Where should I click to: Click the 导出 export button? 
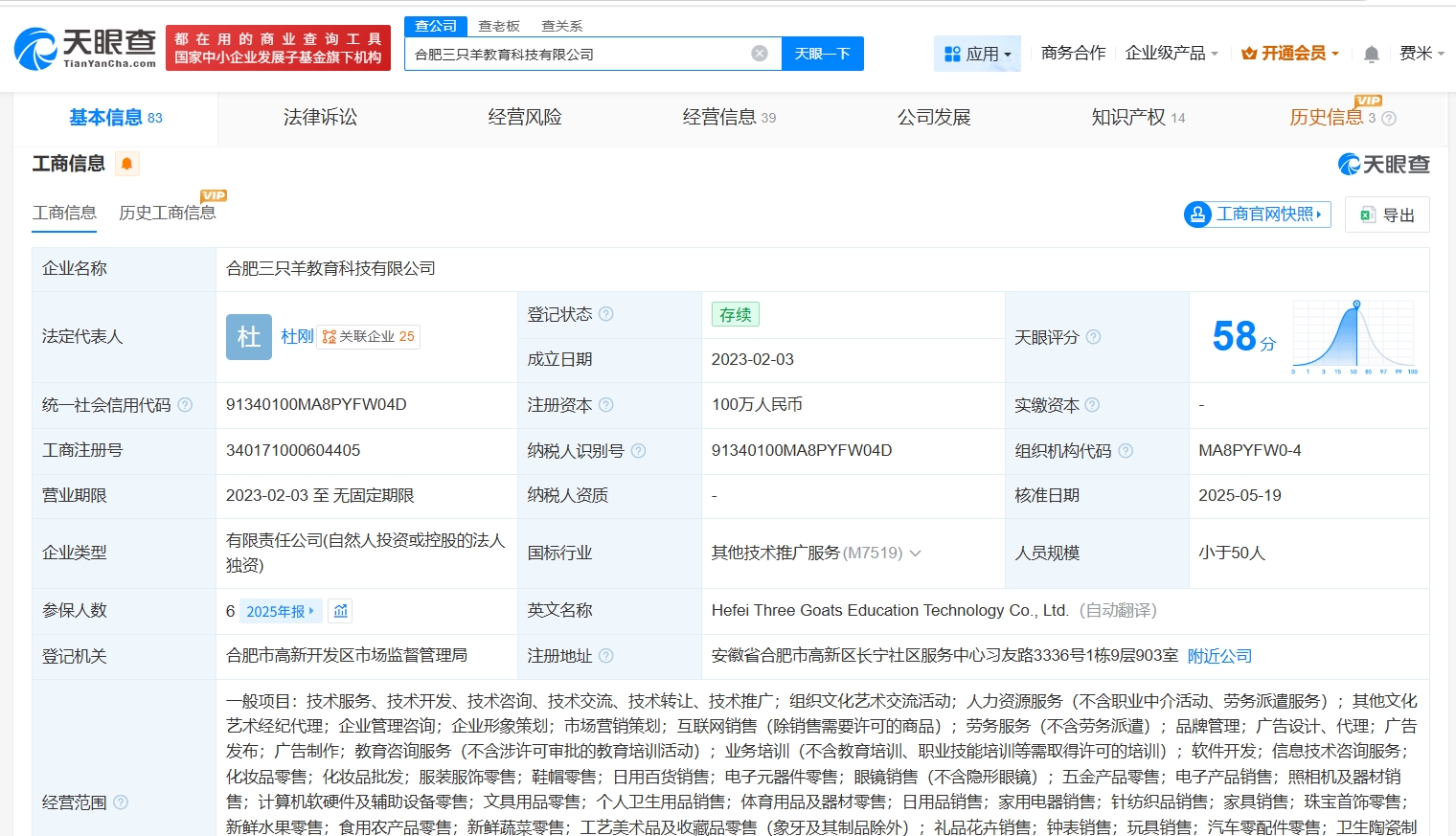pos(1387,215)
